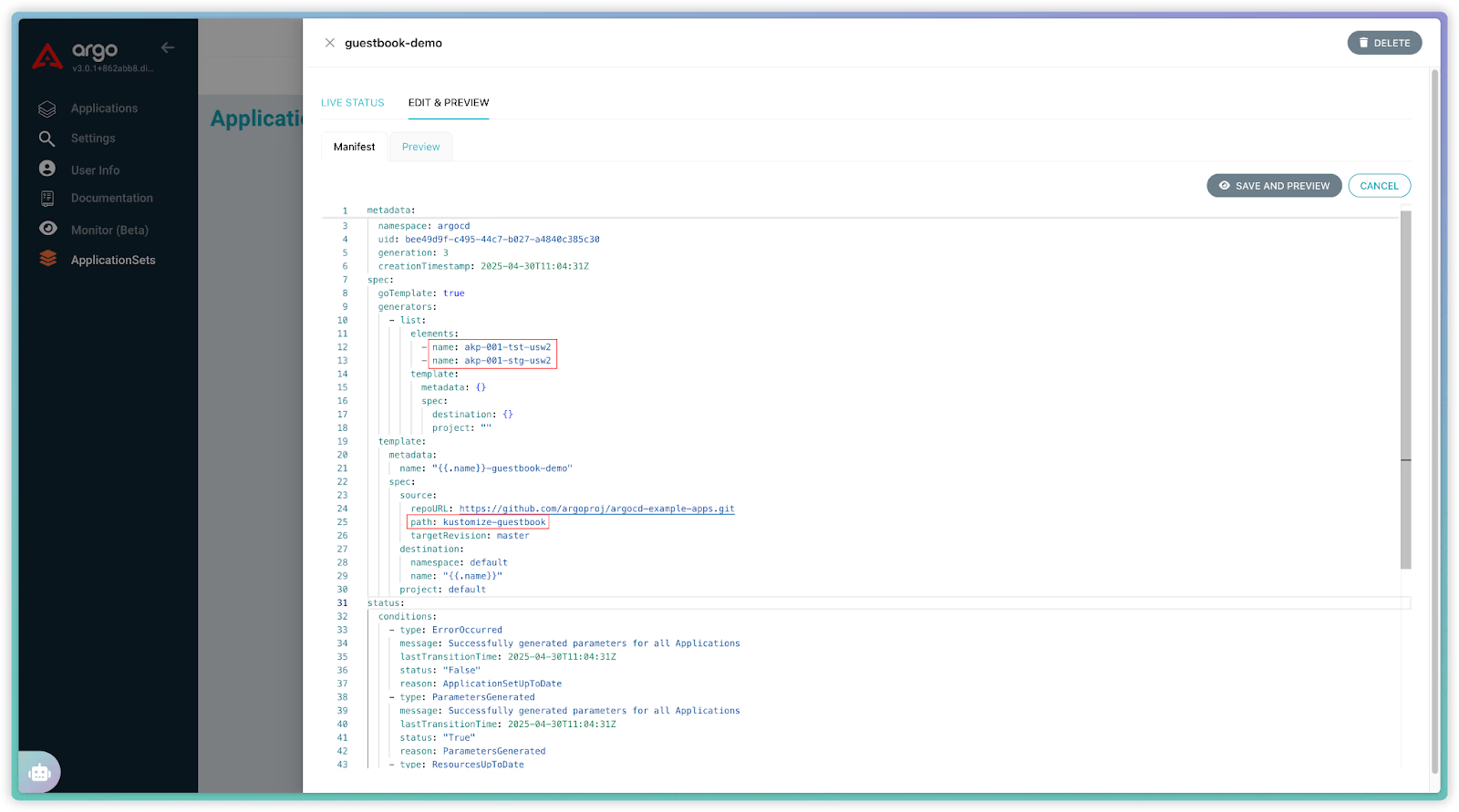Click the 'type: ResourcesUpToDate' line

[x=461, y=765]
